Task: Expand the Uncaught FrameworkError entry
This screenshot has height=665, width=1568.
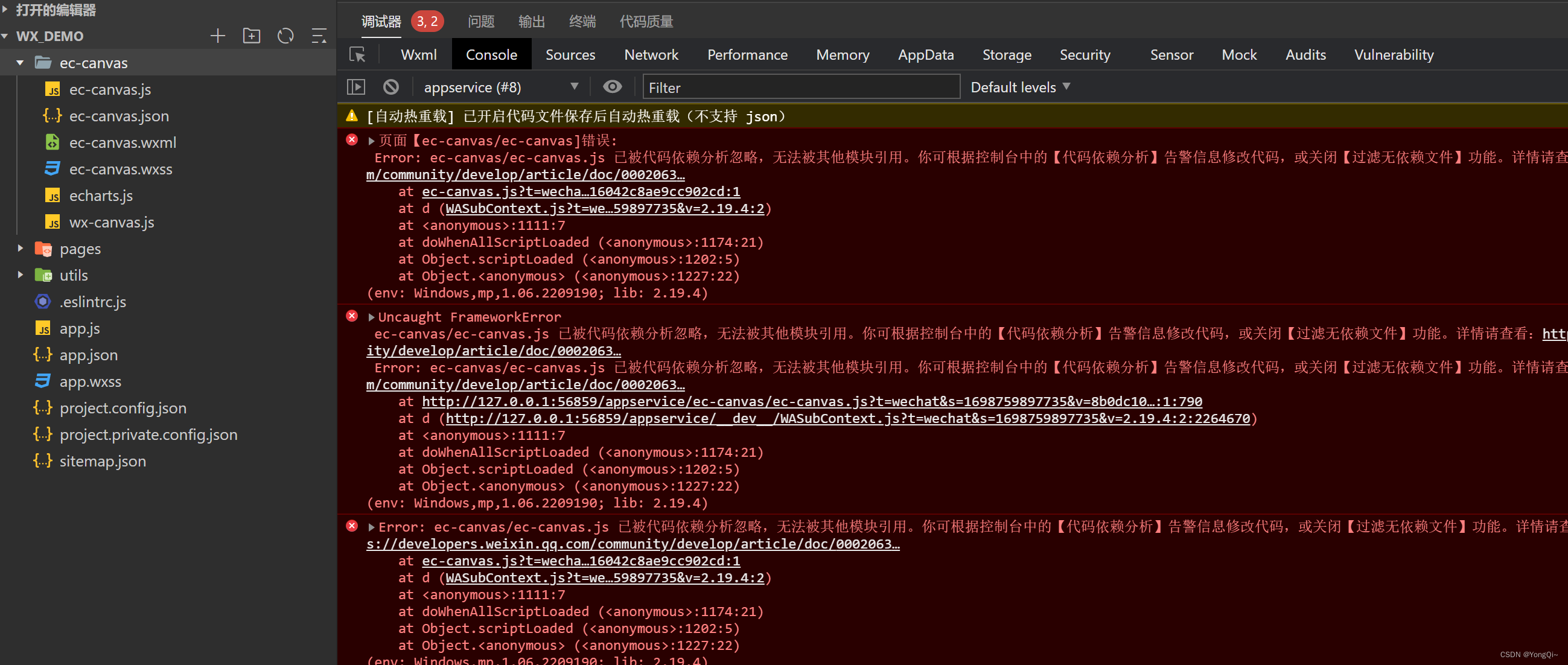Action: coord(370,317)
